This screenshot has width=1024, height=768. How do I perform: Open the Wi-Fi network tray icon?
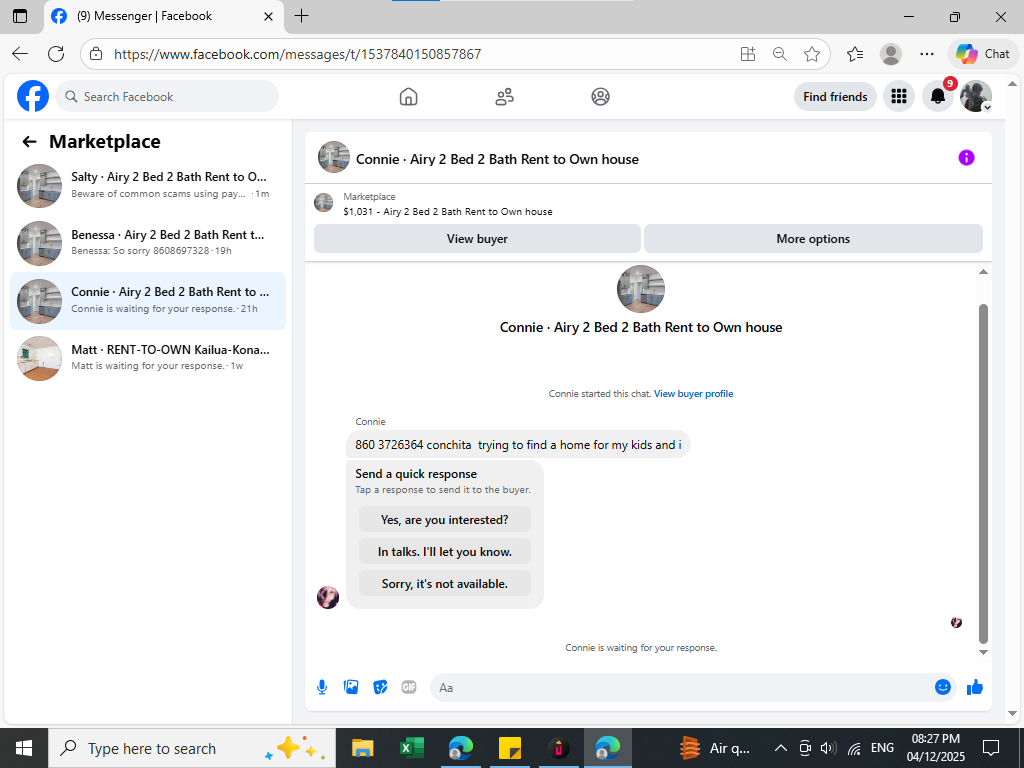click(854, 748)
